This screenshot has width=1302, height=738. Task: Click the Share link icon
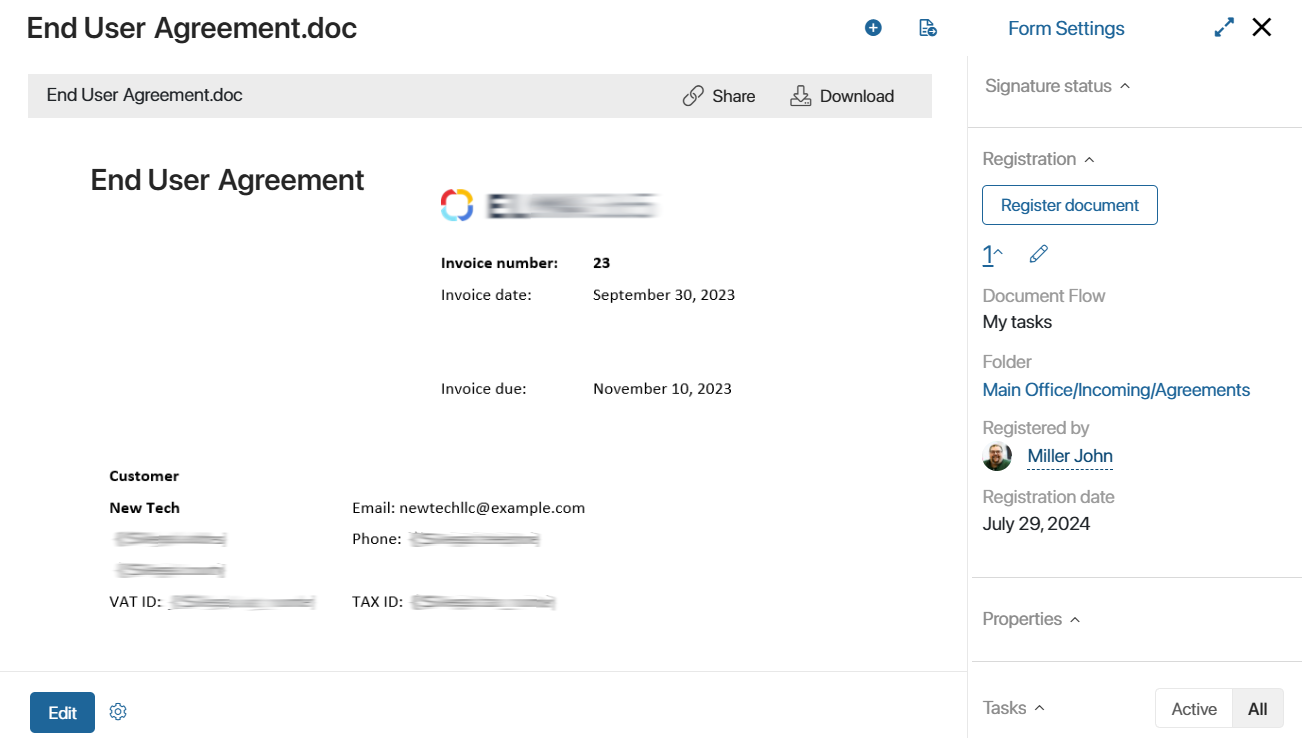point(693,96)
